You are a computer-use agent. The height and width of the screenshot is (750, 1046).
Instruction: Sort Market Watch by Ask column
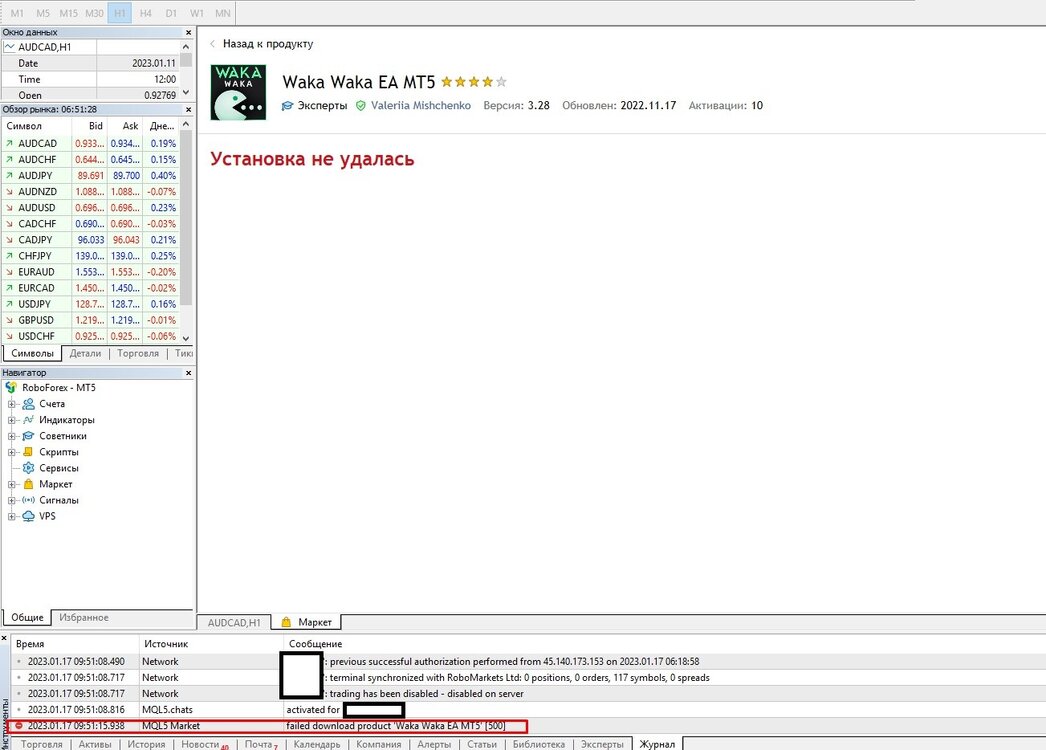coord(124,126)
